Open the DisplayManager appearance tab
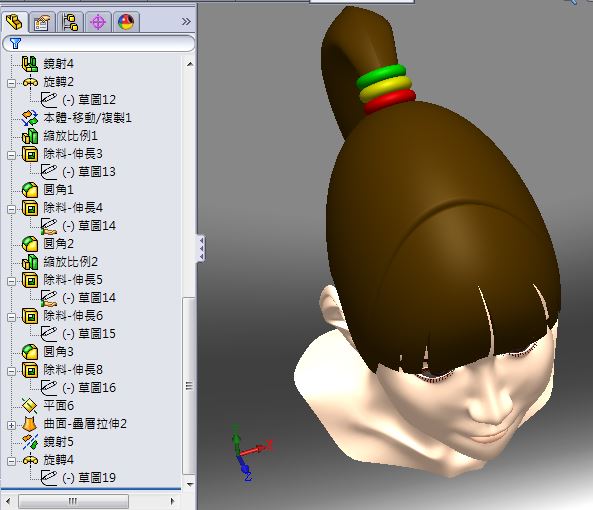This screenshot has width=593, height=510. [126, 22]
